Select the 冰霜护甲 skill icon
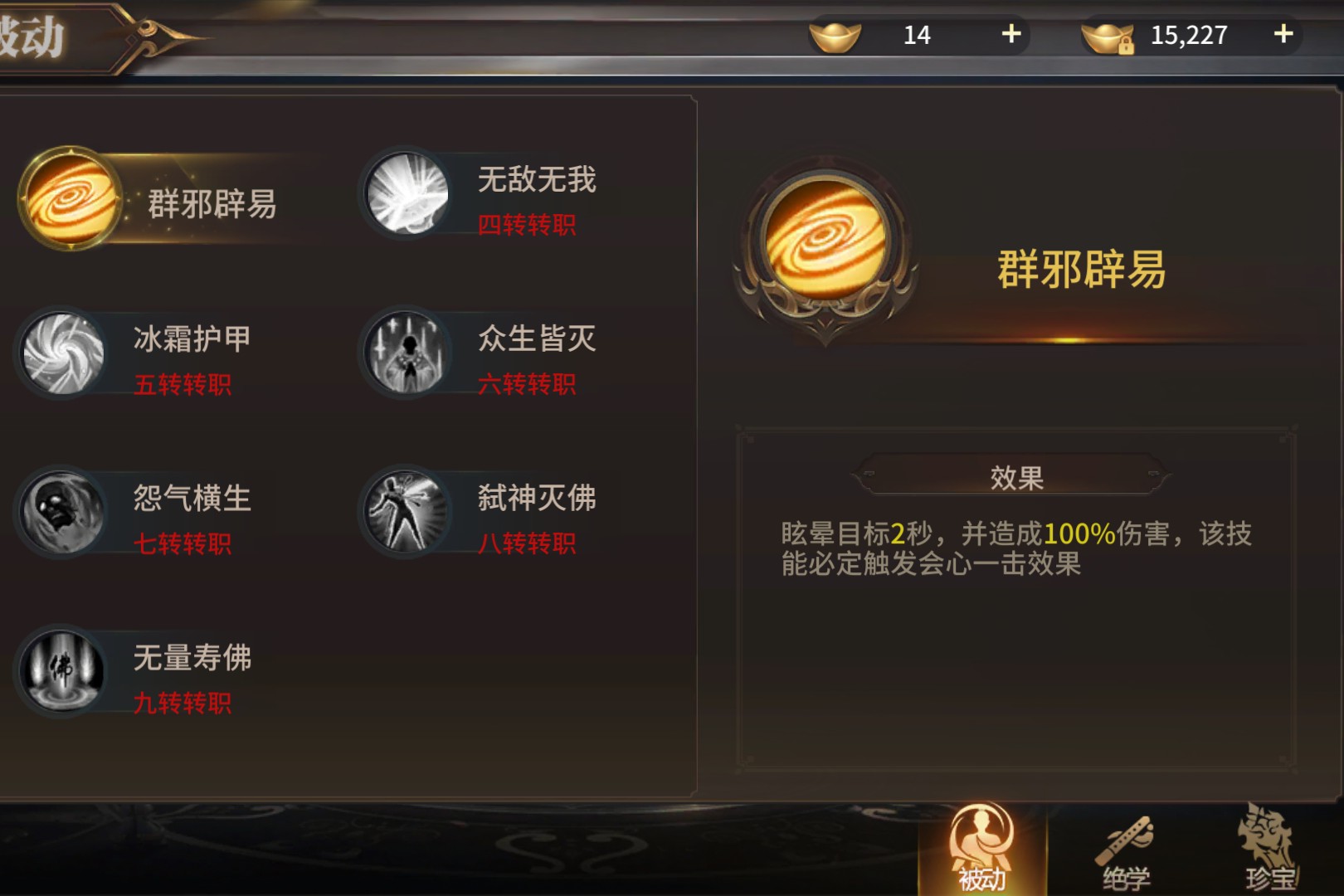1344x896 pixels. point(63,353)
